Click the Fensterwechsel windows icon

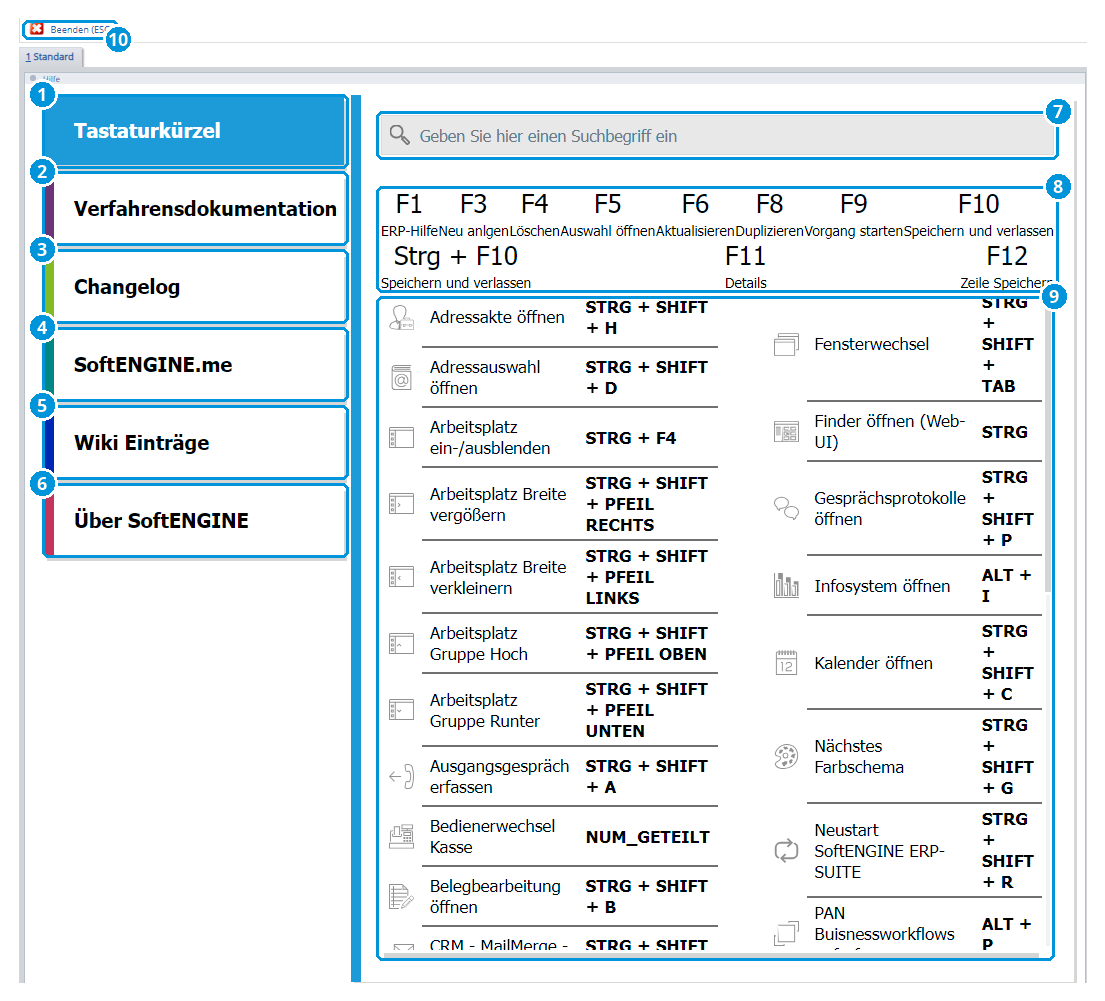[786, 345]
